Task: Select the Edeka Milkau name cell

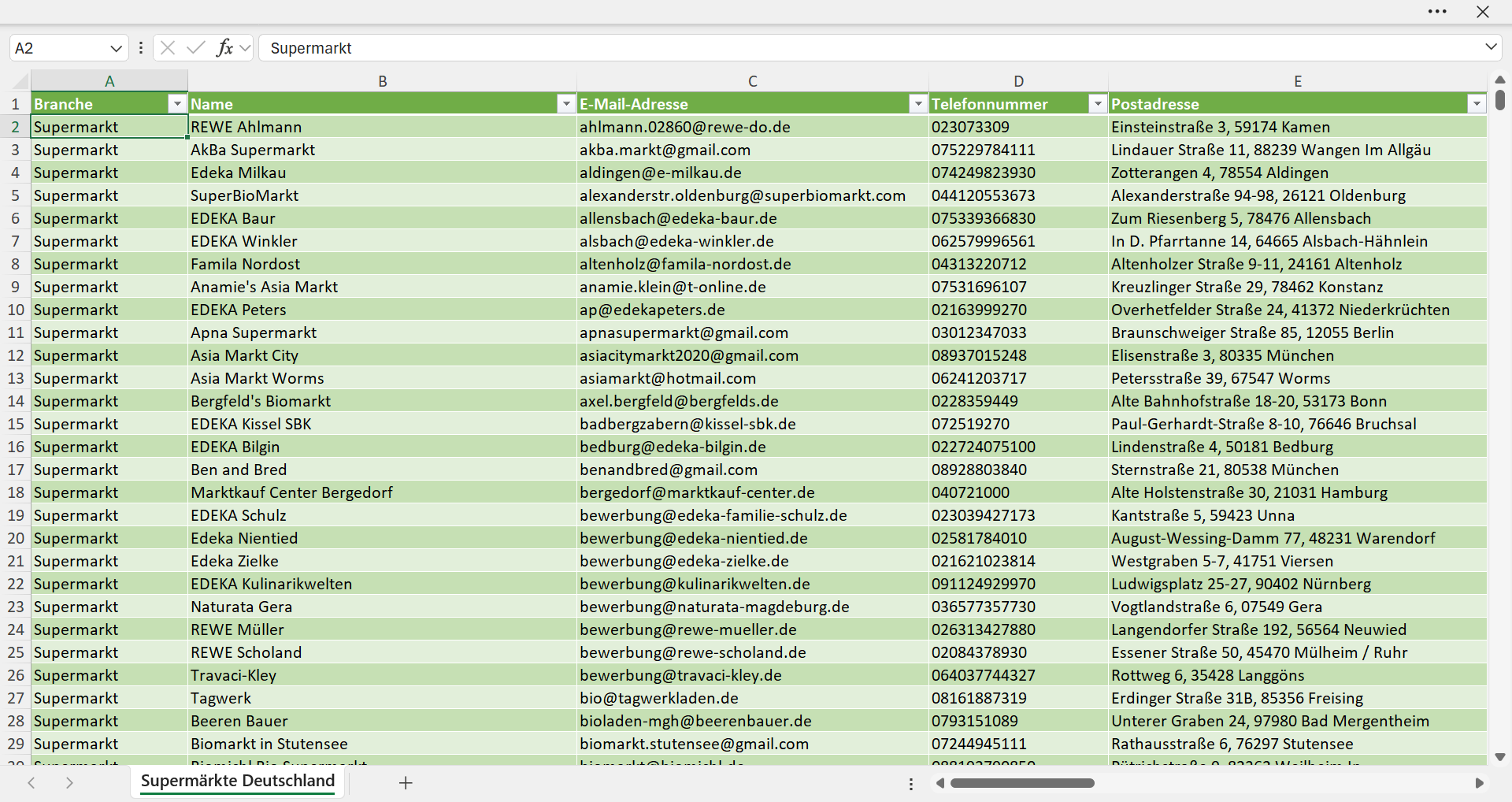Action: [x=383, y=173]
